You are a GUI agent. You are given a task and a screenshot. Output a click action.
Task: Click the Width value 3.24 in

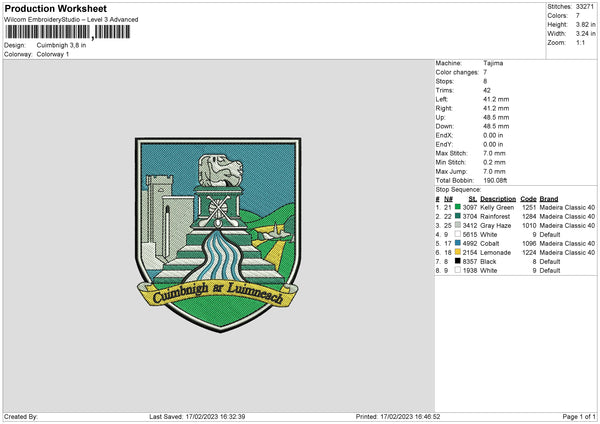tap(585, 34)
